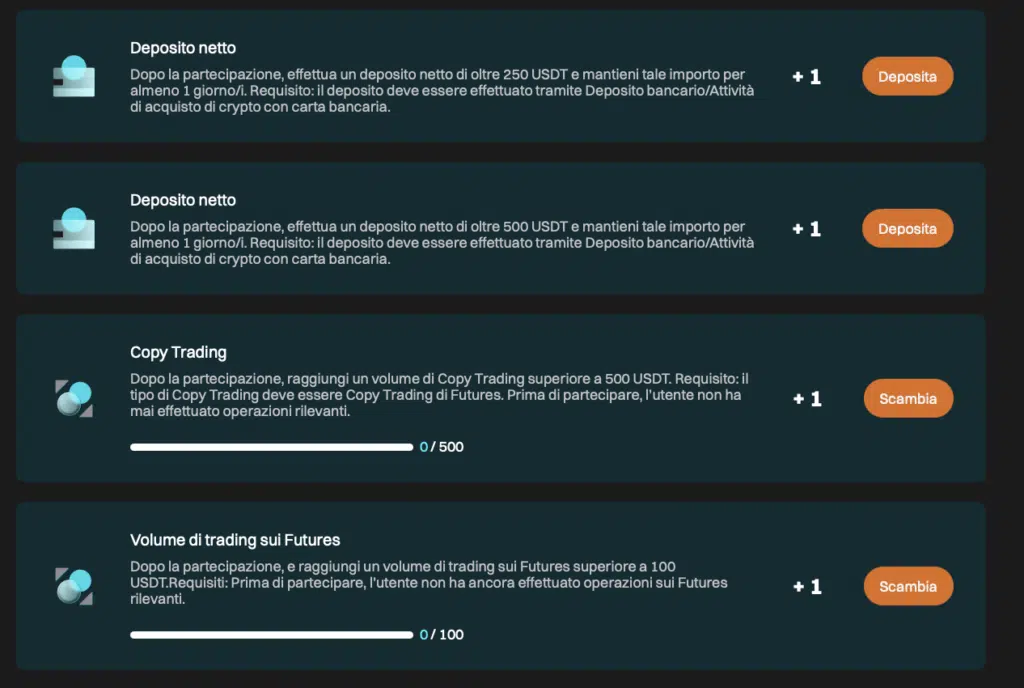
Task: Click the 0 / 100 progress counter
Action: pyautogui.click(x=441, y=634)
